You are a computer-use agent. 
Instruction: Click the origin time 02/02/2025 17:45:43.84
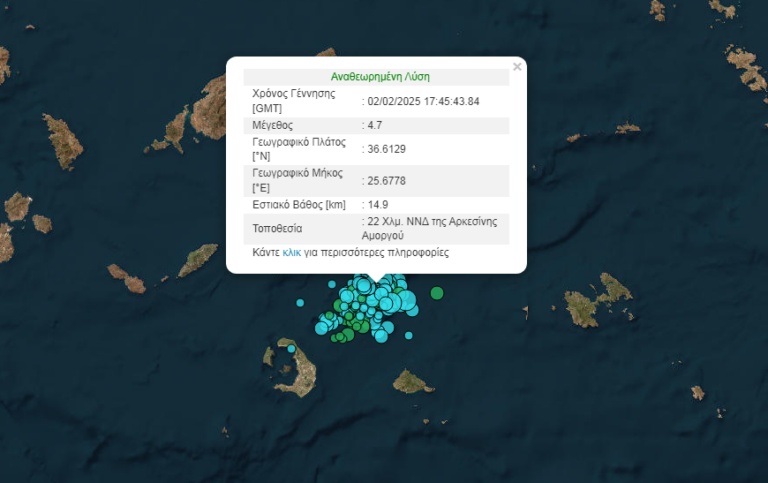(x=422, y=101)
